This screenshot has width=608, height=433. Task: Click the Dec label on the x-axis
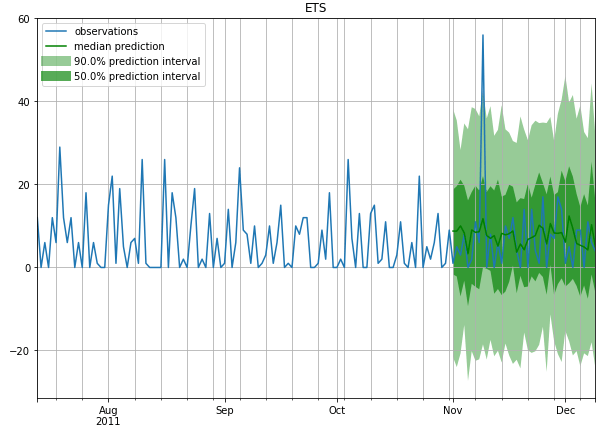tap(566, 411)
